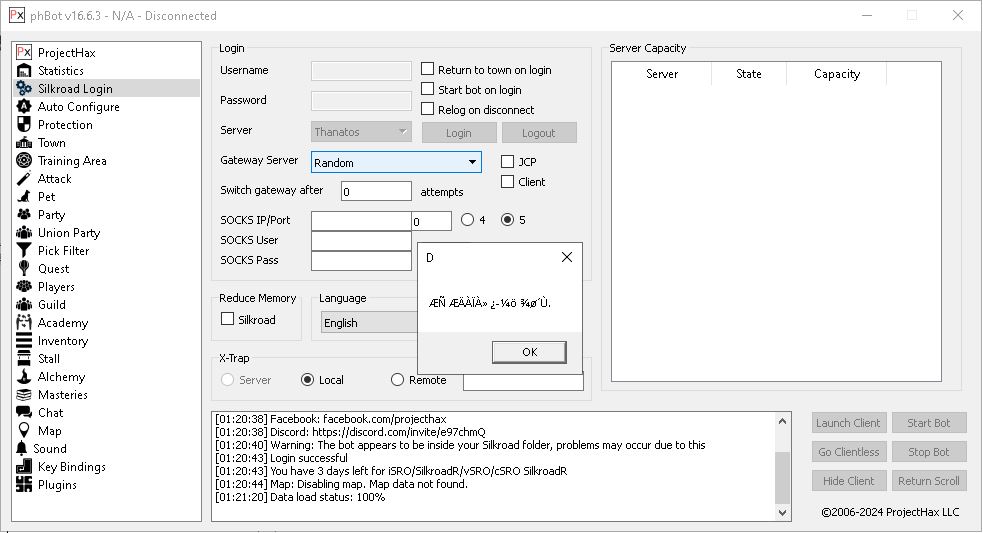Enable Return to town on login
The width and height of the screenshot is (983, 533).
(x=428, y=69)
